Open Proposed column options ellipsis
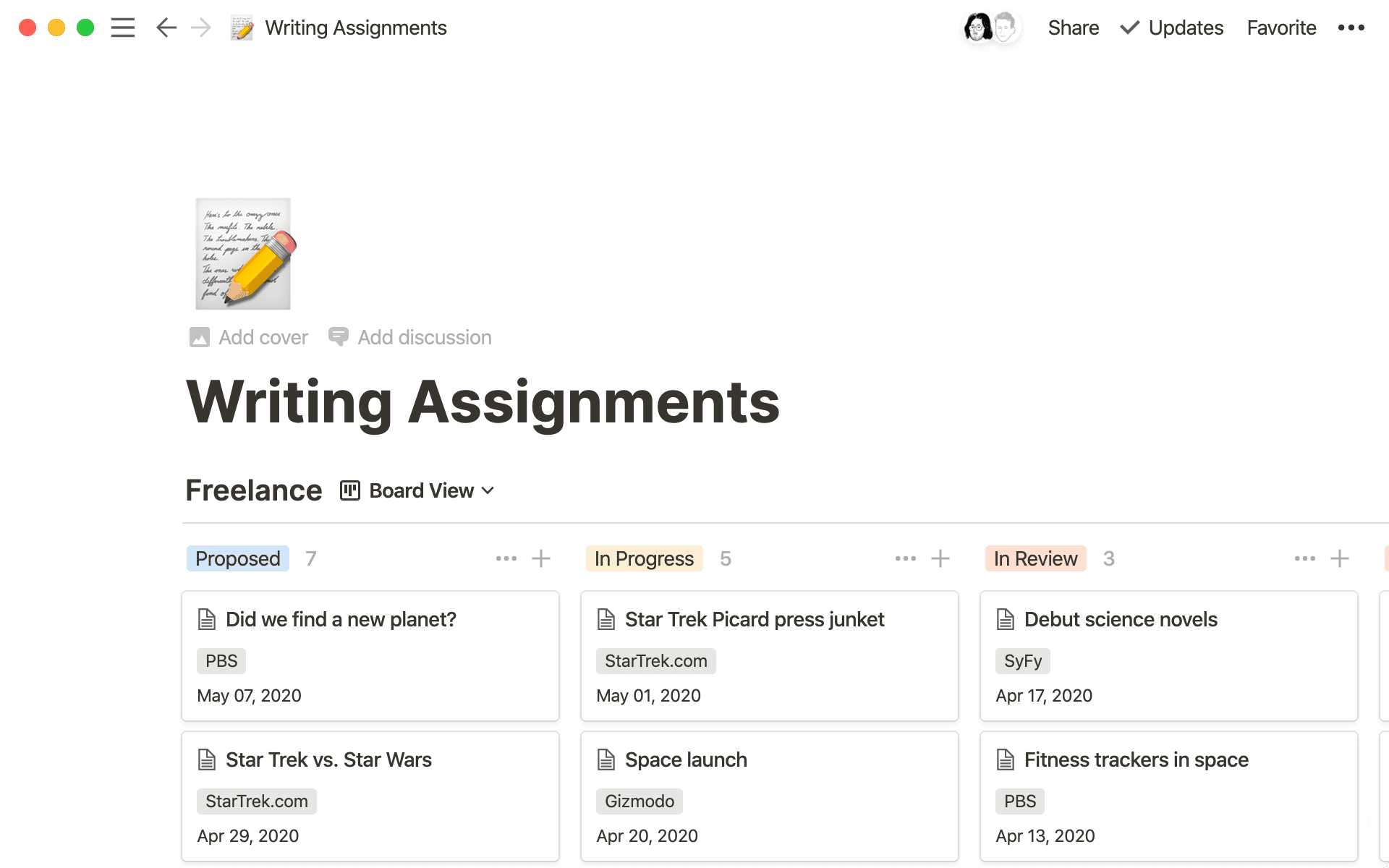Image resolution: width=1389 pixels, height=868 pixels. [x=506, y=558]
